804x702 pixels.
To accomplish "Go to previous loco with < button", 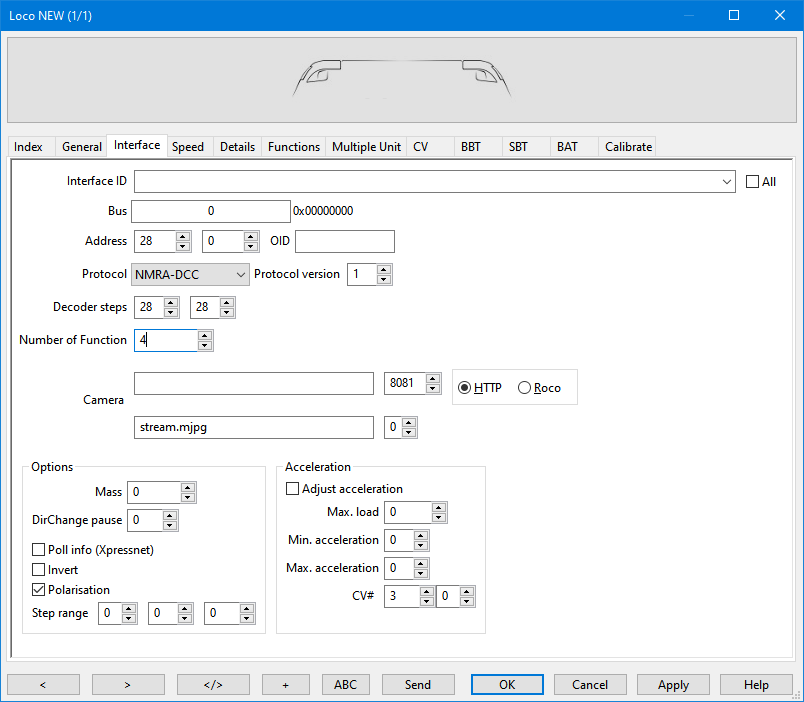I will click(x=43, y=685).
